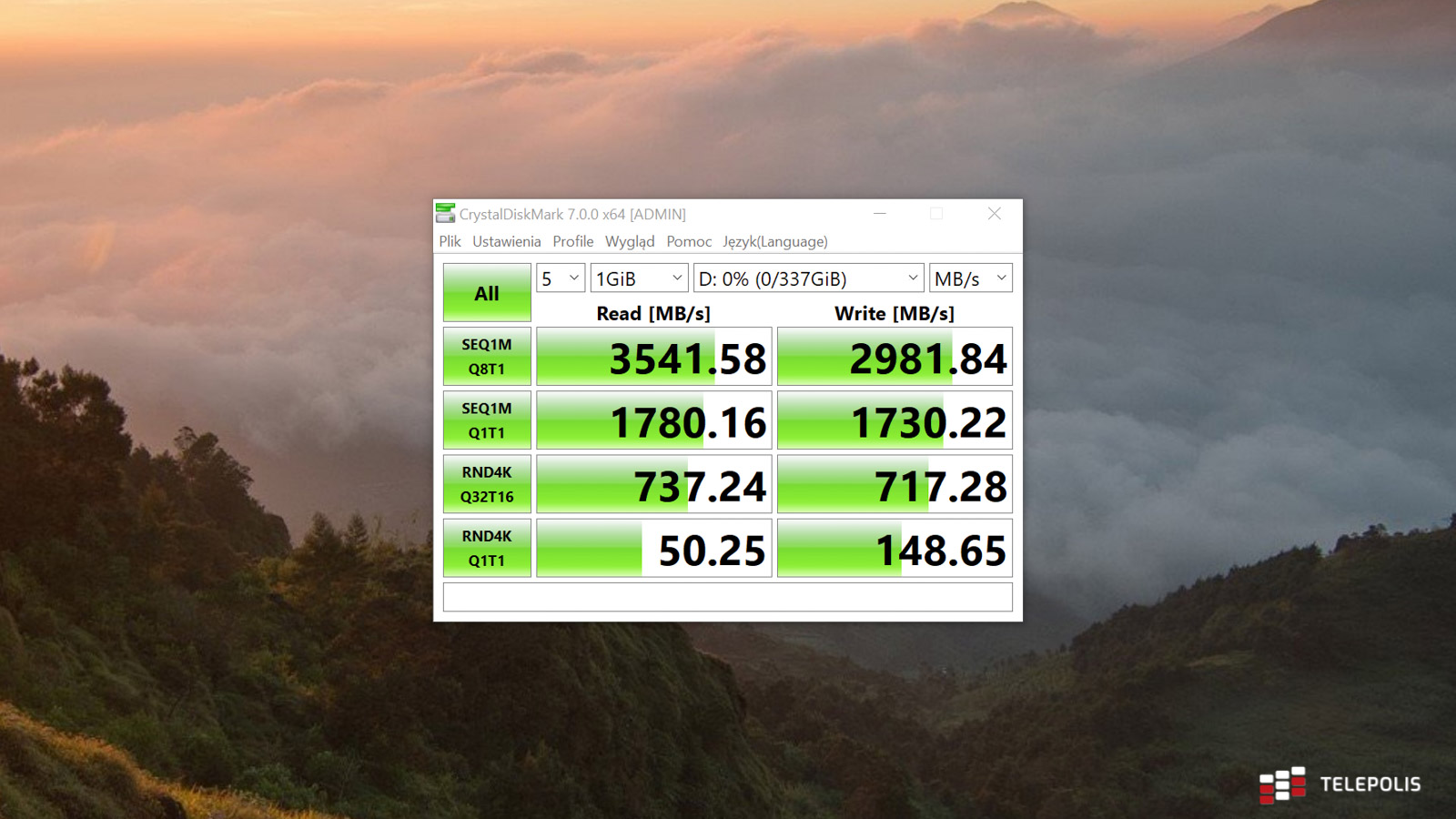
Task: Open the Profile menu
Action: (x=572, y=241)
